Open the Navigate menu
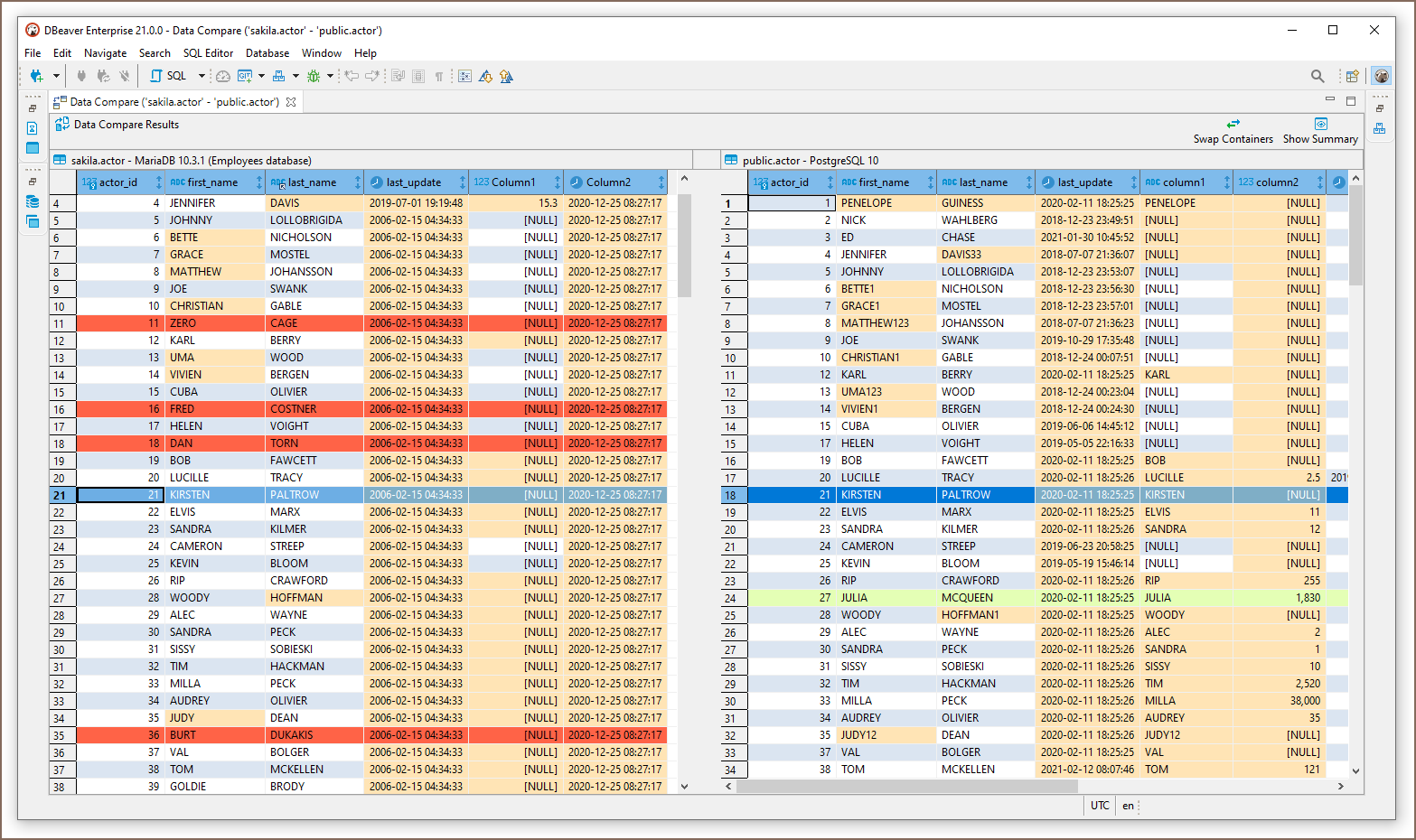 tap(105, 53)
